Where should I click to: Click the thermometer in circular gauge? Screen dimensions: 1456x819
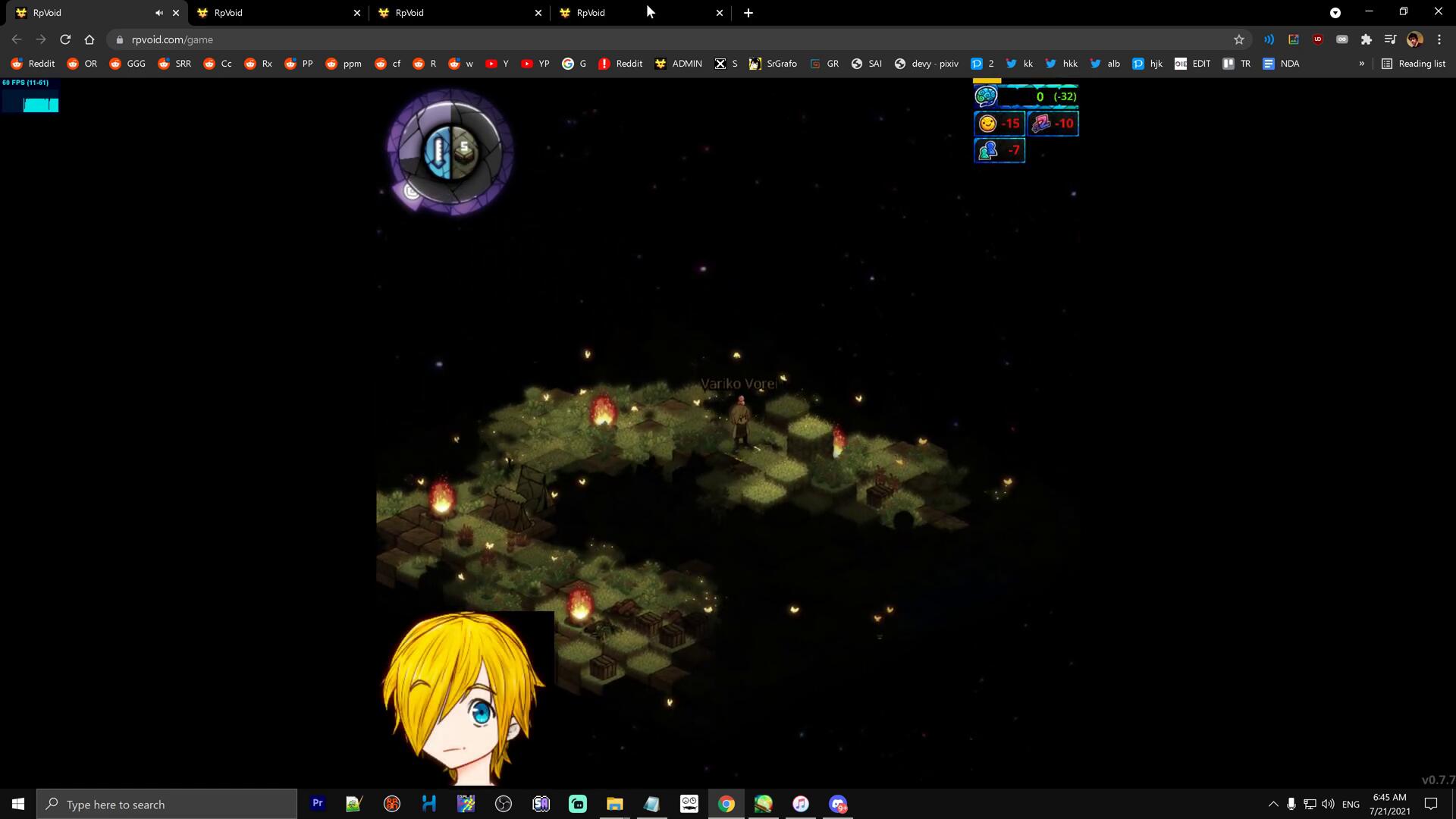click(x=438, y=152)
